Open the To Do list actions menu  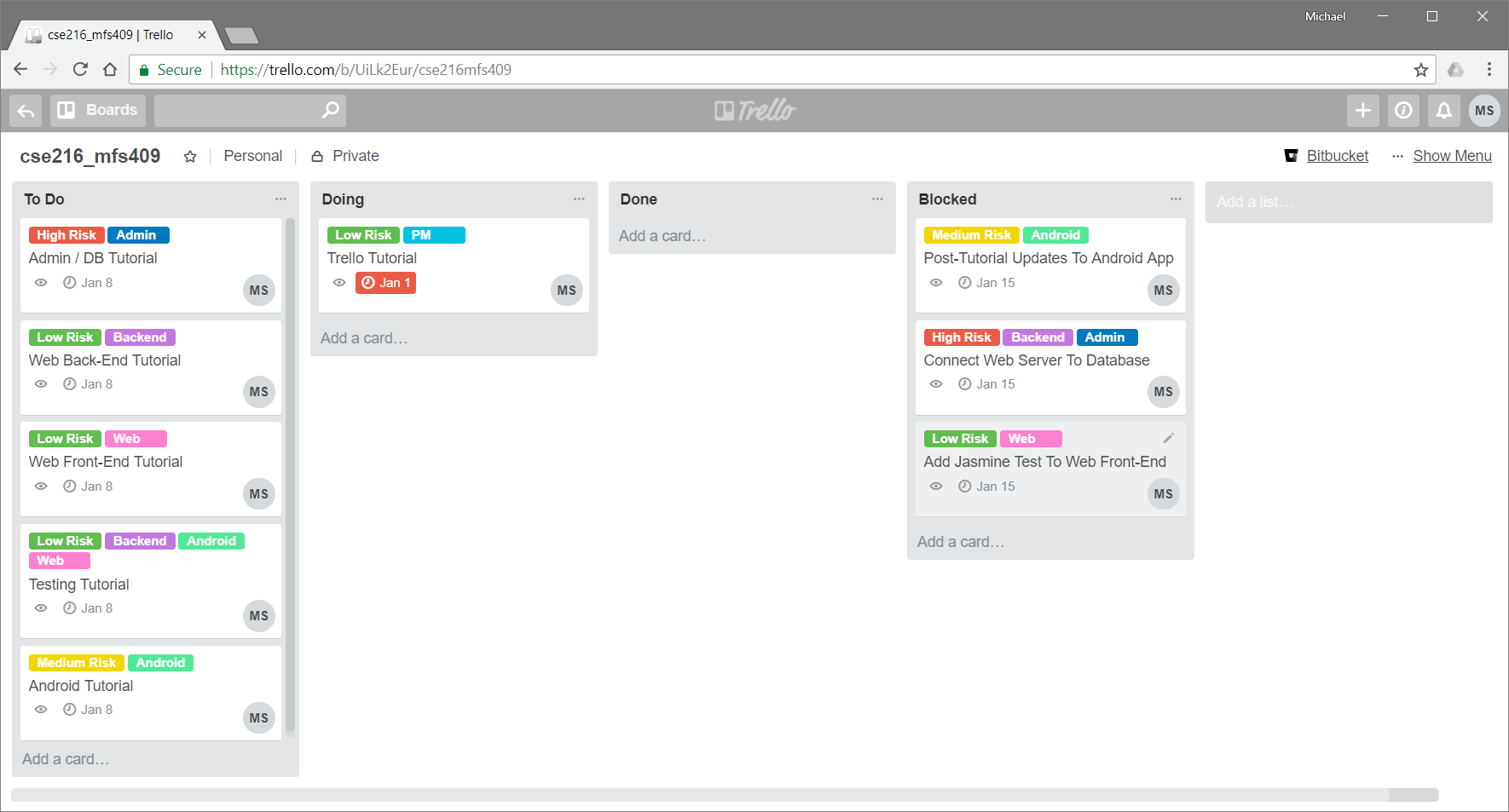(280, 199)
